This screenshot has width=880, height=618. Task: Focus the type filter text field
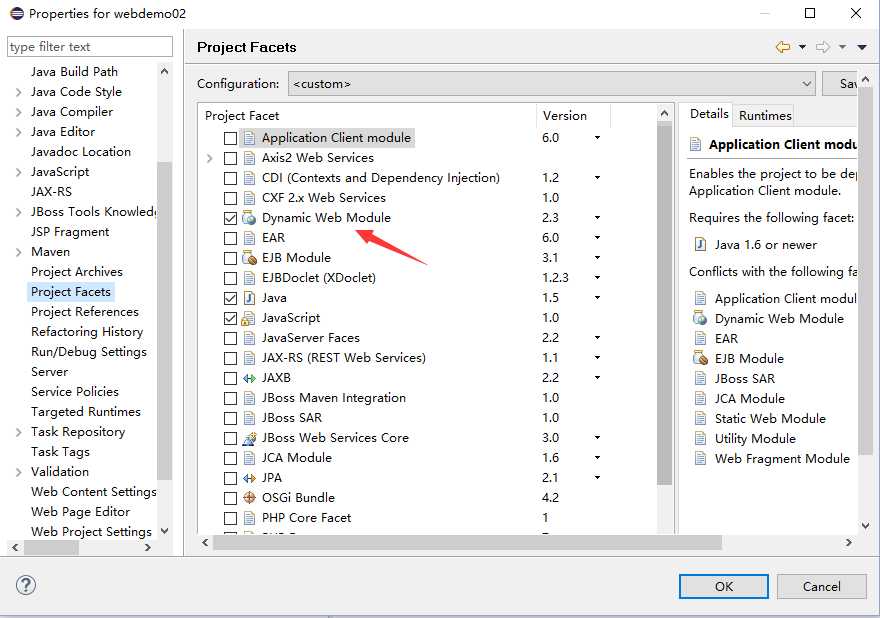90,47
